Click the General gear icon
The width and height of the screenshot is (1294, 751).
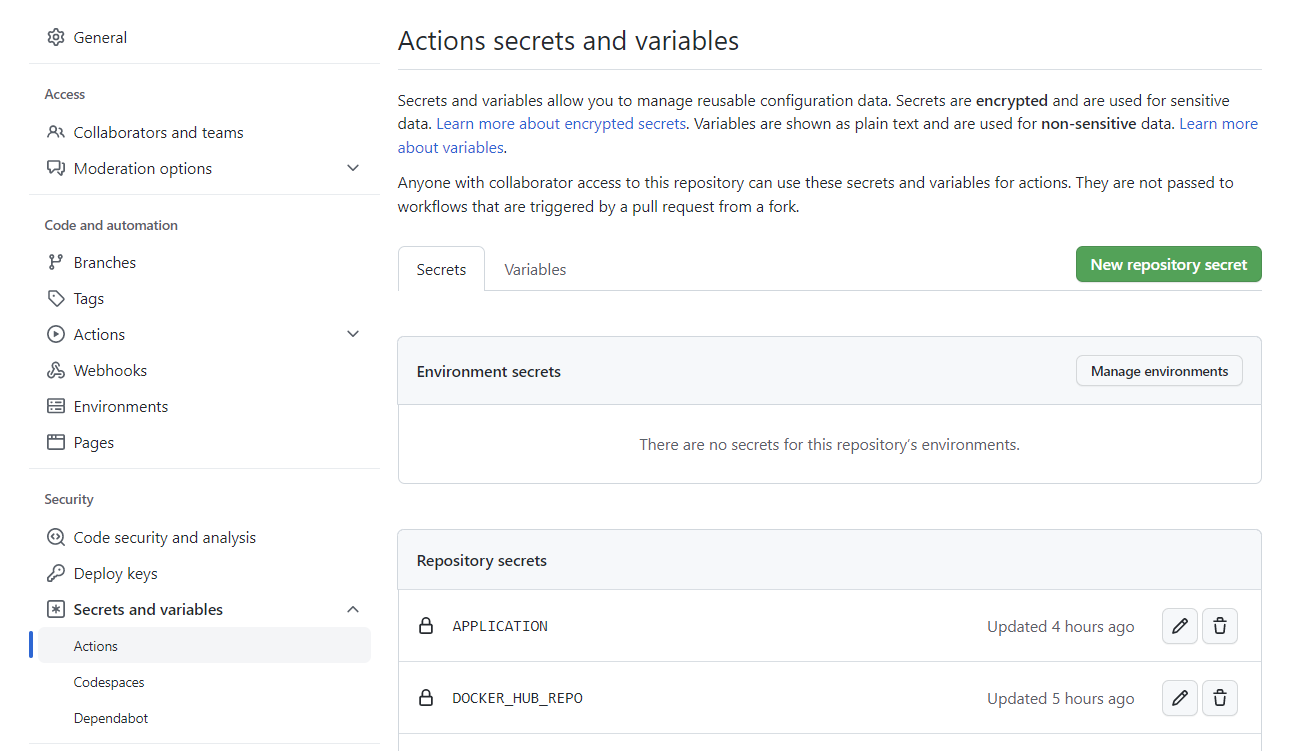(56, 38)
